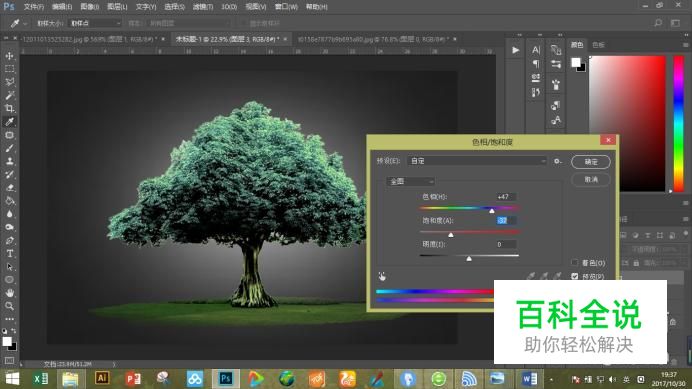The width and height of the screenshot is (692, 389).
Task: Click the on-image adjustment hand icon
Action: [x=382, y=277]
